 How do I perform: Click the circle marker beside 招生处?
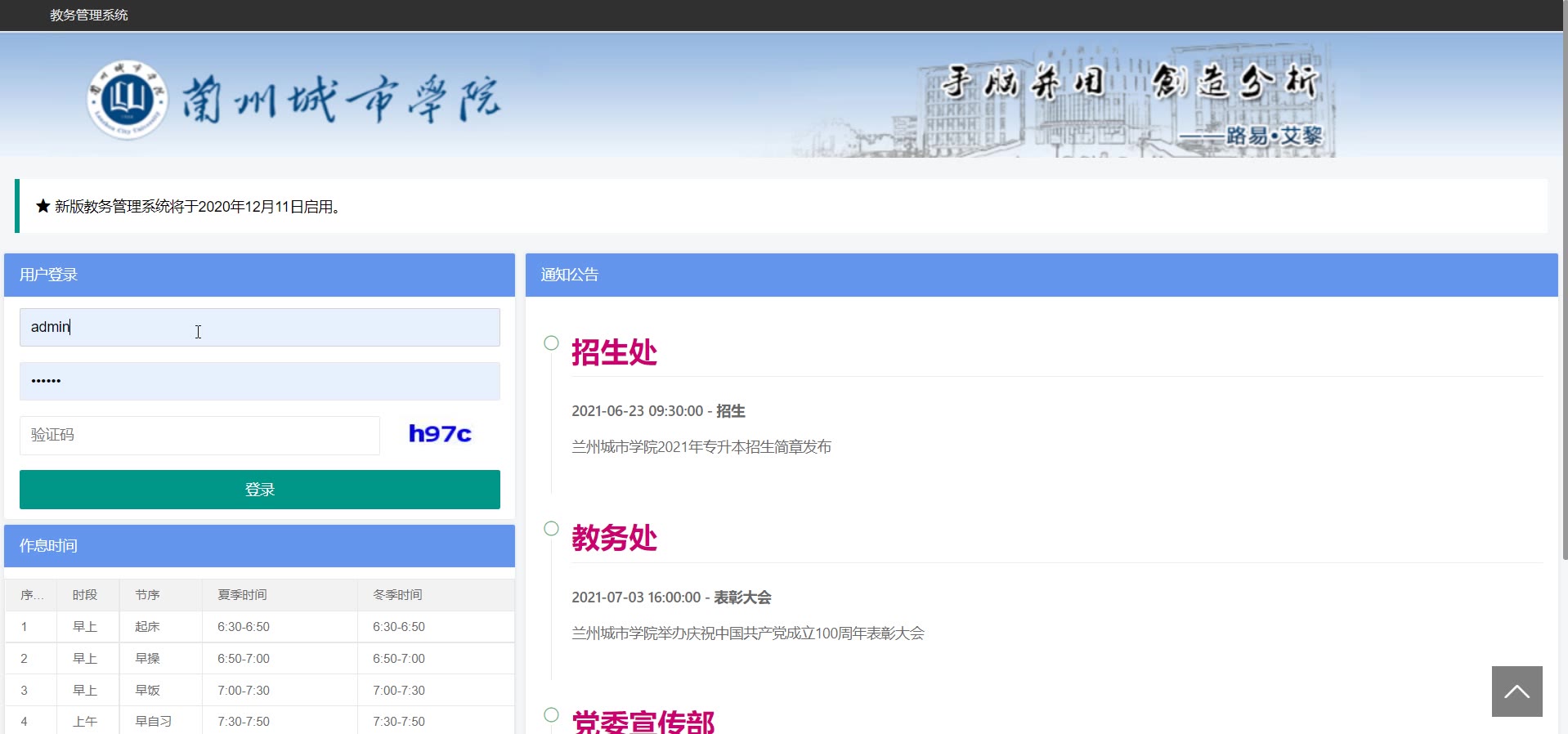(551, 342)
